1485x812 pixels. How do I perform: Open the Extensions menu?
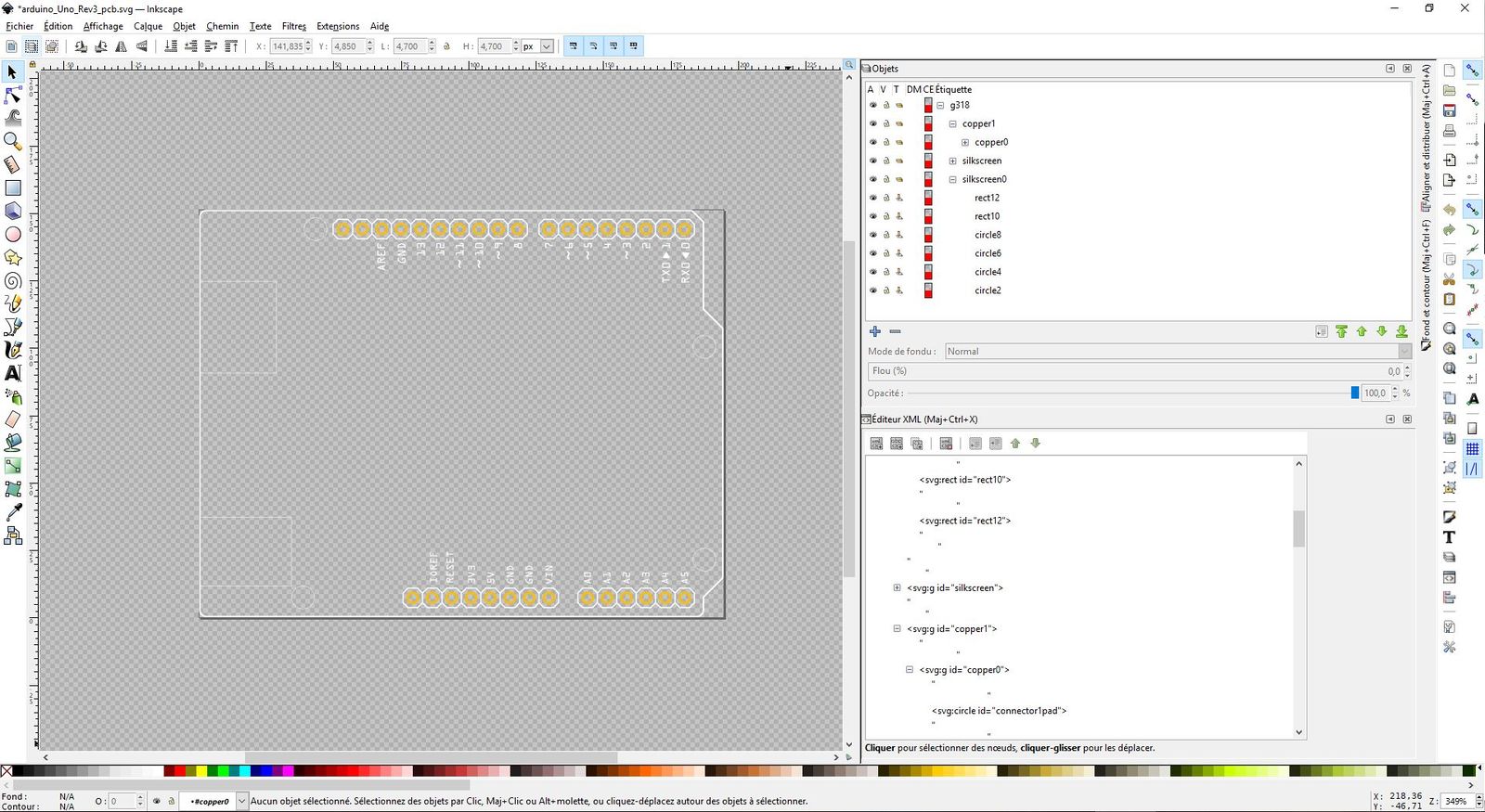(x=338, y=26)
